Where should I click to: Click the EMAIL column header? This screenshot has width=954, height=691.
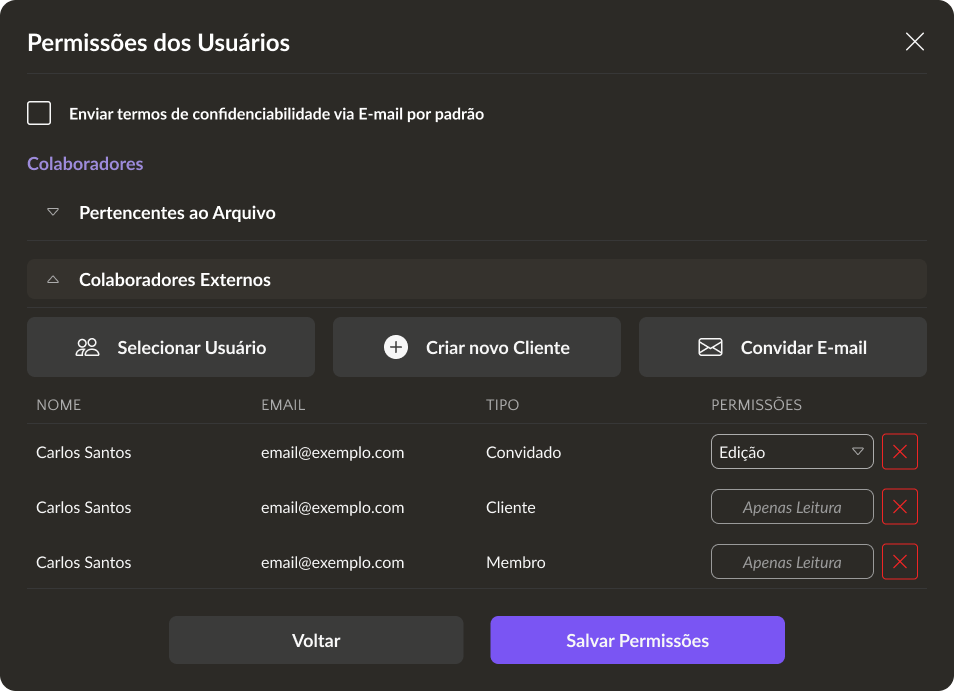(x=283, y=405)
